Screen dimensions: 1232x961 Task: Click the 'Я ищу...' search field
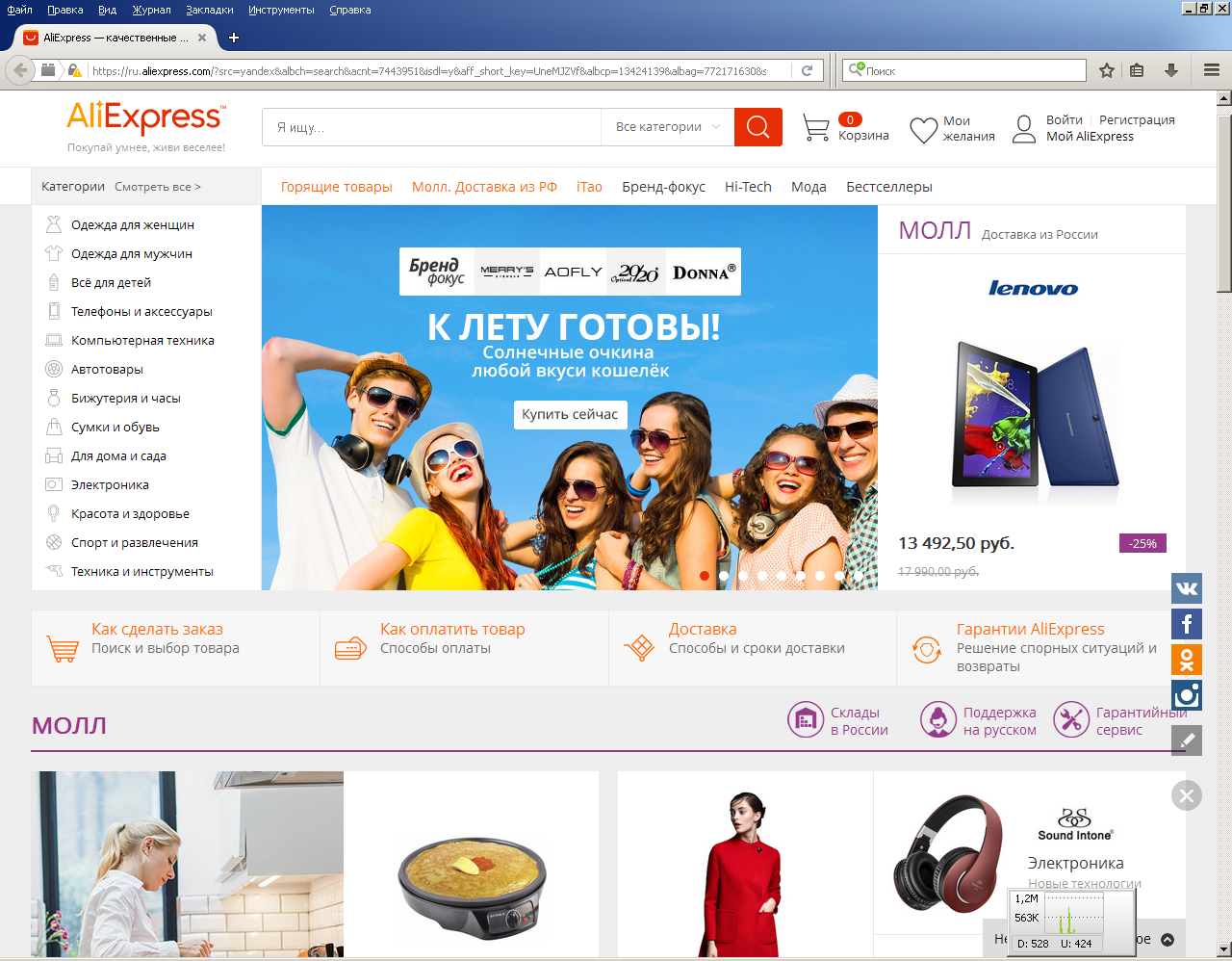[x=430, y=127]
